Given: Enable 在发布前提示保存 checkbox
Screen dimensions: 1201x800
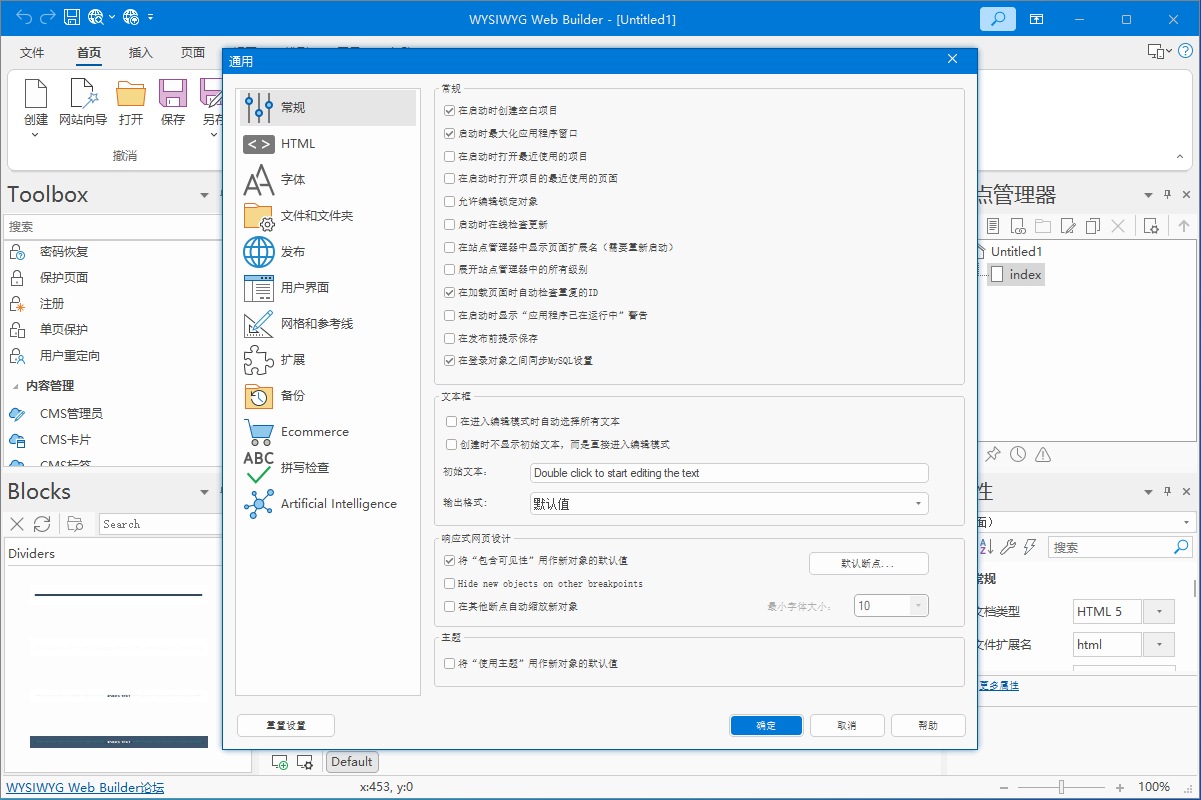Looking at the screenshot, I should click(449, 338).
